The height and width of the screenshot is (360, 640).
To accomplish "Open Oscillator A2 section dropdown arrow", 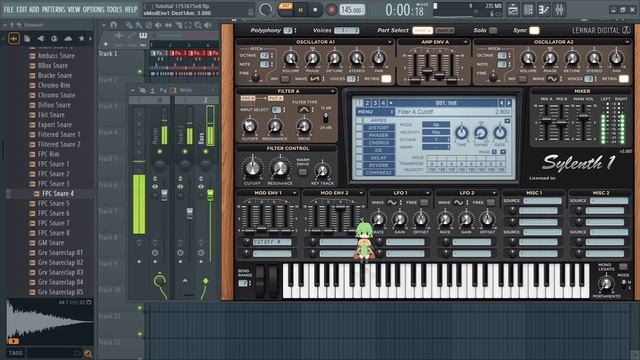I will [x=627, y=42].
